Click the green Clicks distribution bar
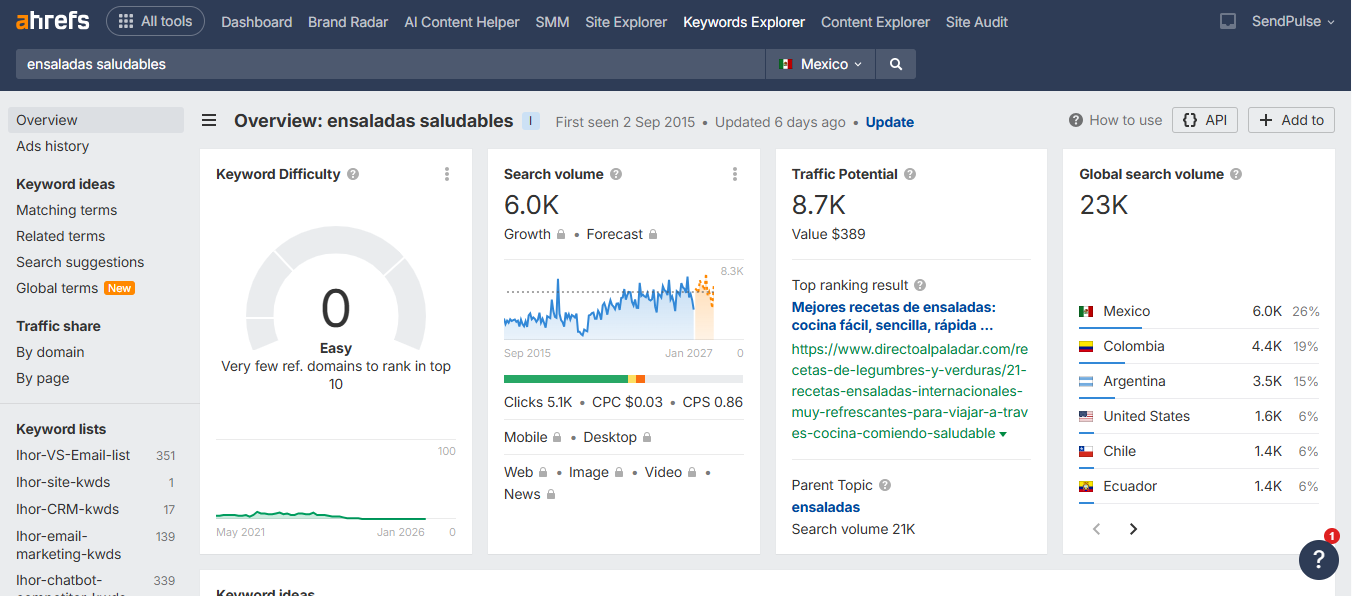This screenshot has height=596, width=1352. coord(565,379)
